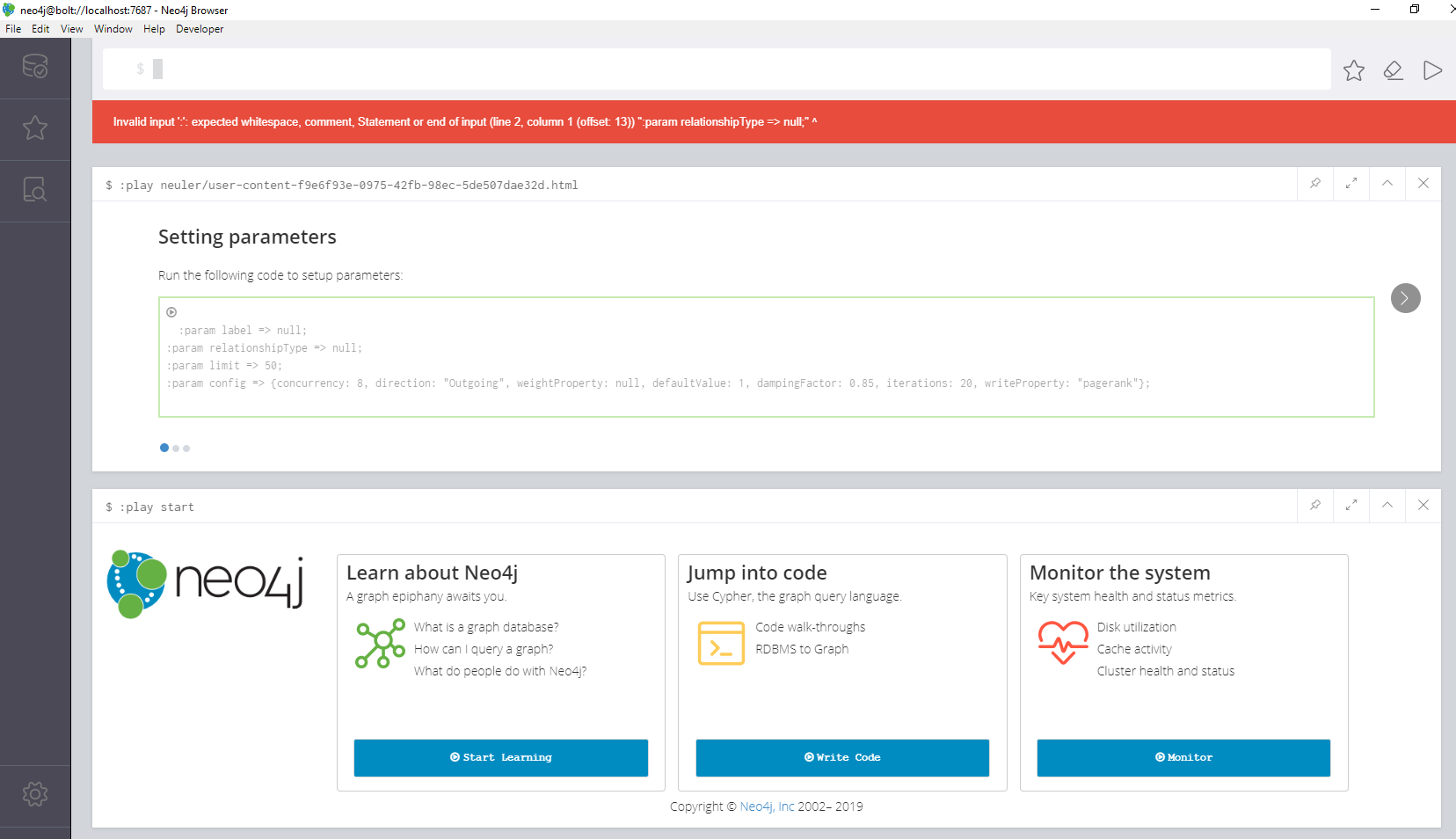Viewport: 1456px width, 839px height.
Task: Open the Window menu
Action: click(113, 29)
